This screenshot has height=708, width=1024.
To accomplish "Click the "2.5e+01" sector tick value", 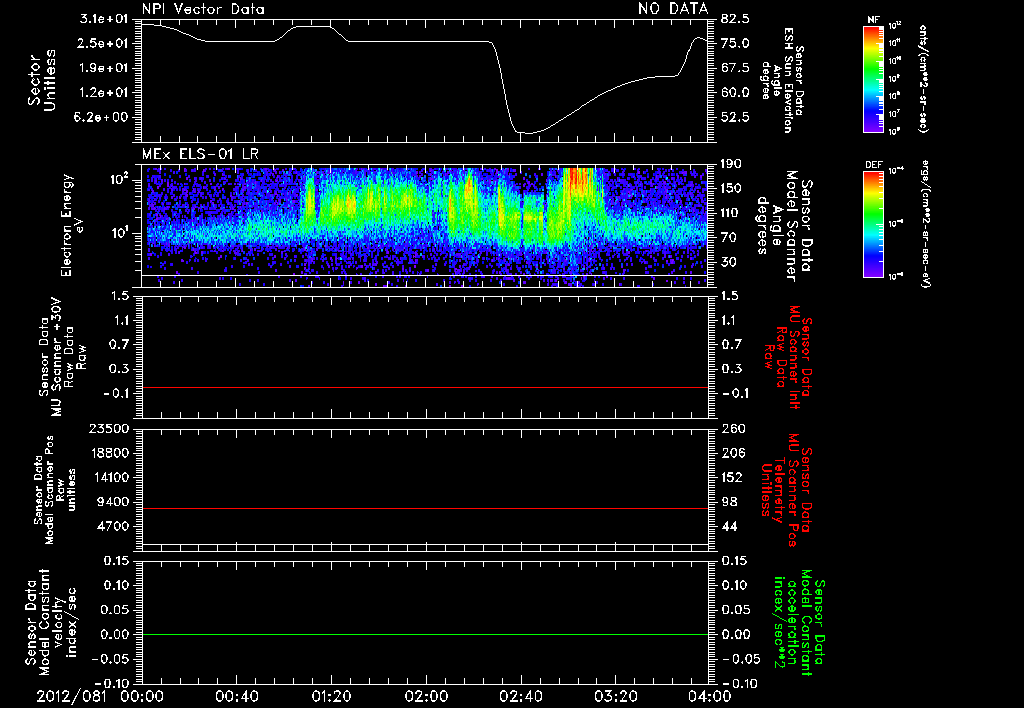I will pos(103,43).
